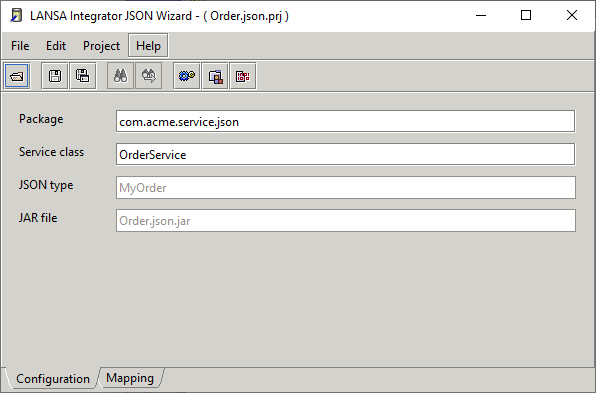Viewport: 596px width, 393px height.
Task: Click the binoculars Find icon
Action: 120,76
